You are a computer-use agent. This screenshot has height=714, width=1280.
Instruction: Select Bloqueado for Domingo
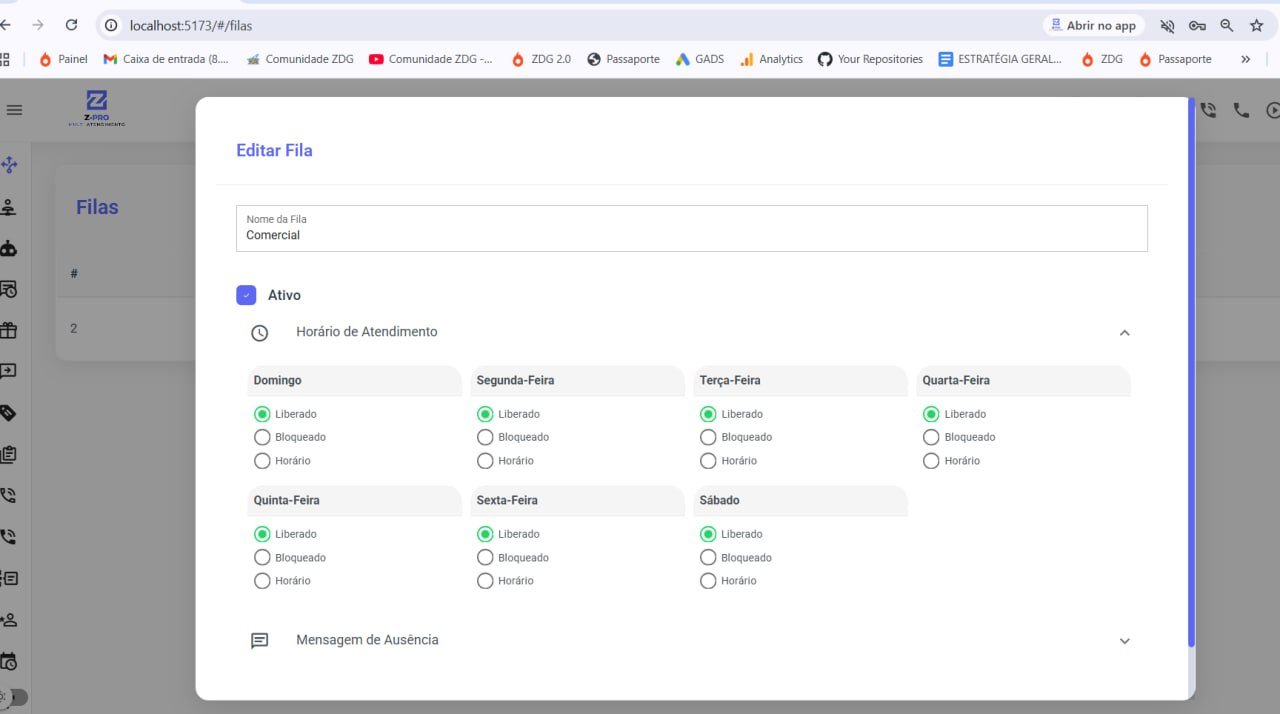262,437
